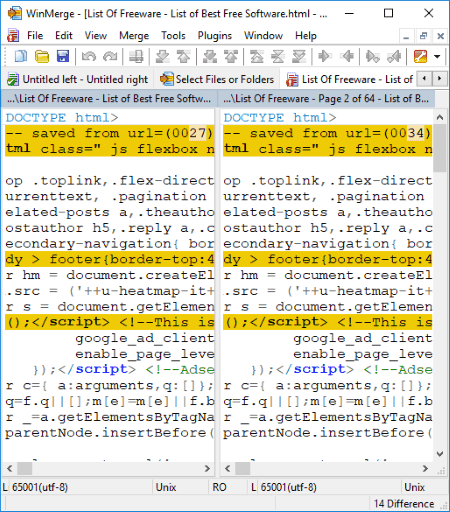Open the Merge menu
450x512 pixels.
click(134, 35)
